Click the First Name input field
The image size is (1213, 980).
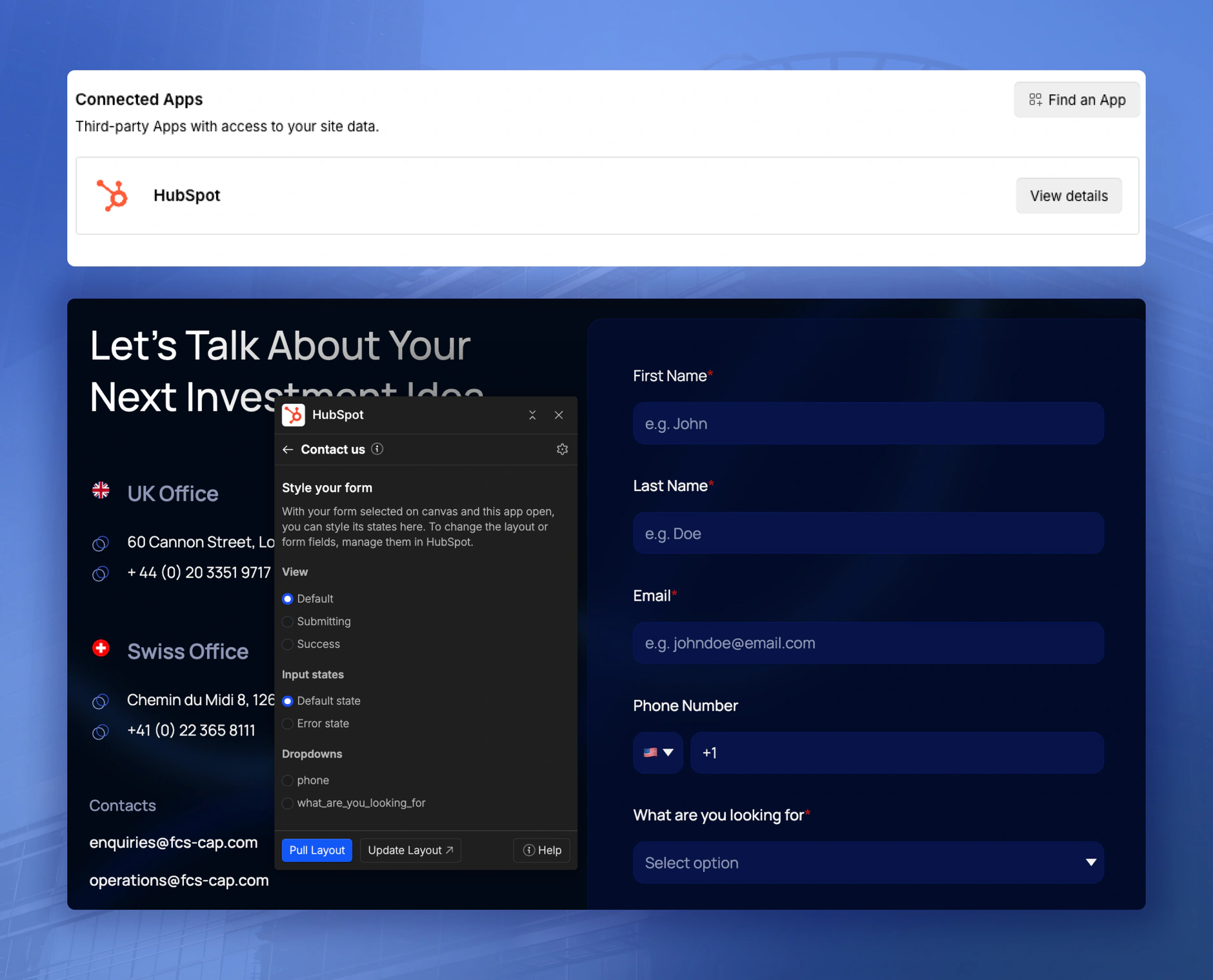tap(868, 423)
